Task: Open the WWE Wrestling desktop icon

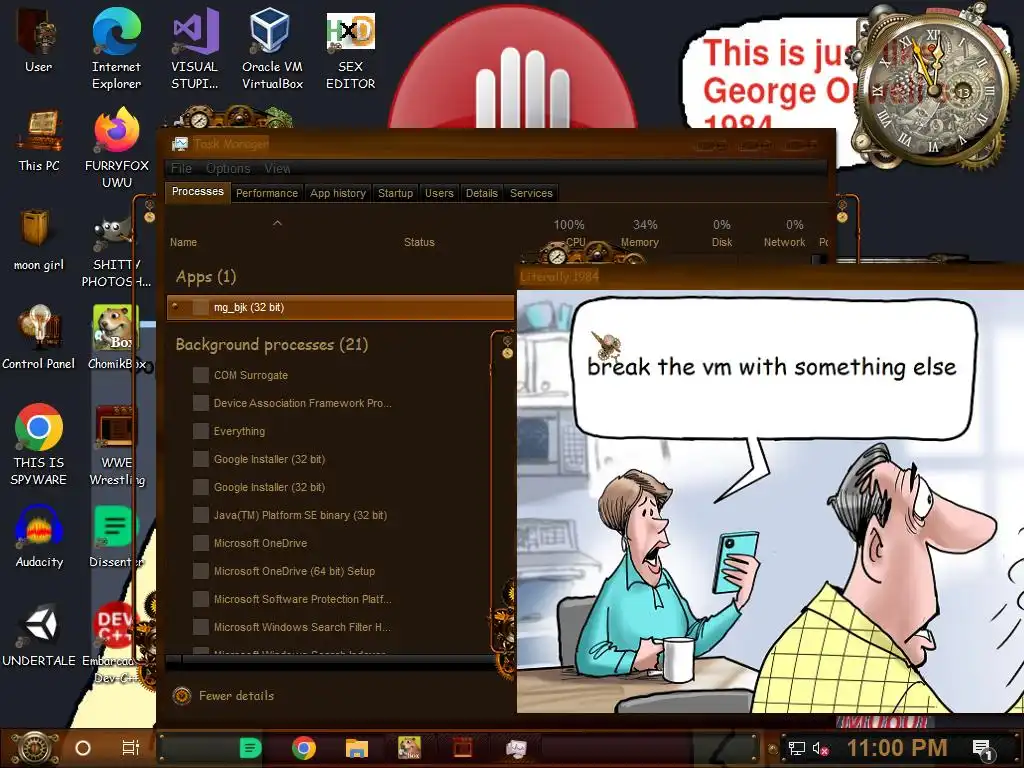Action: tap(116, 444)
